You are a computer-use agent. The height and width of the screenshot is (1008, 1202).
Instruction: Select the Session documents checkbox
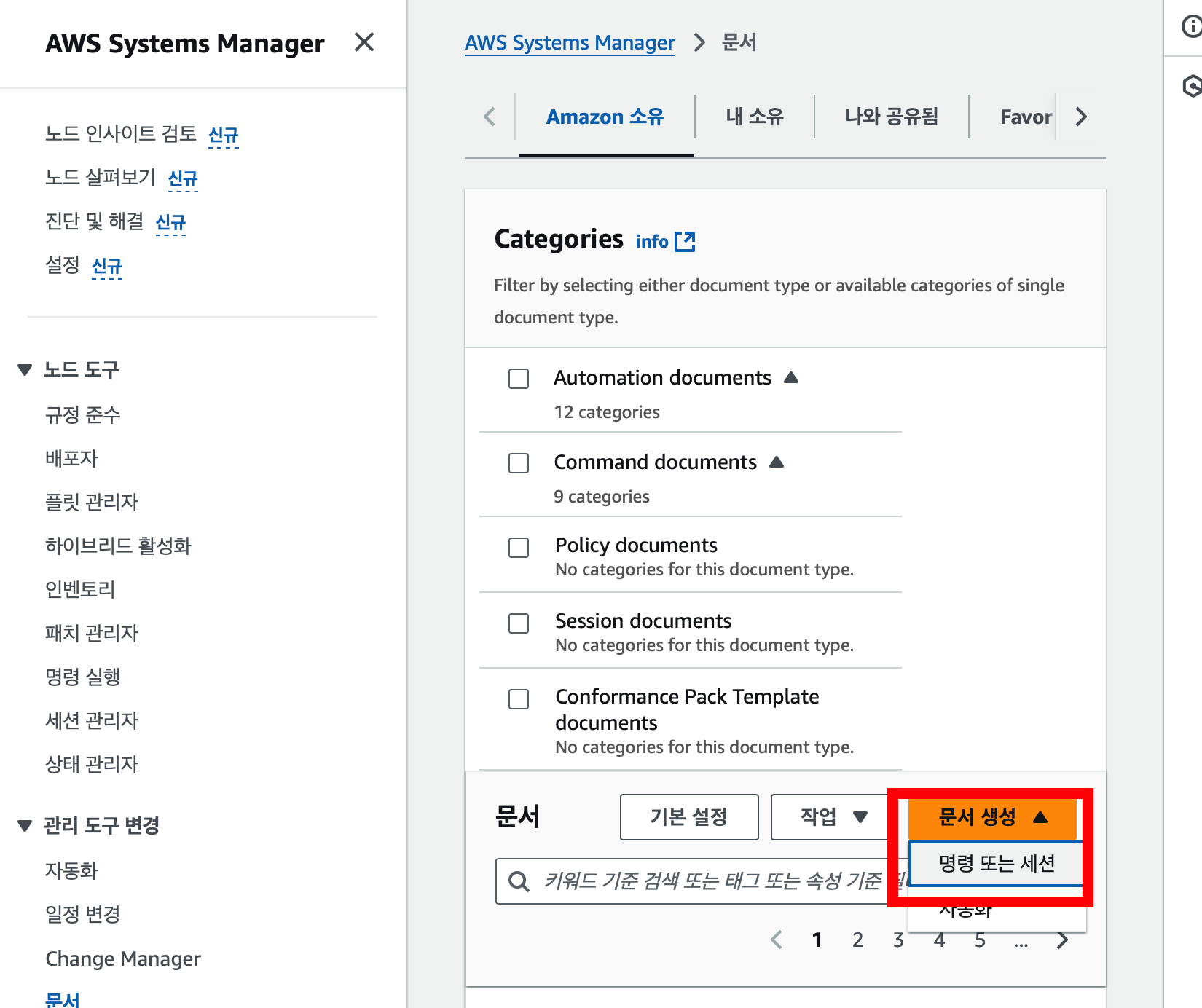[x=519, y=623]
